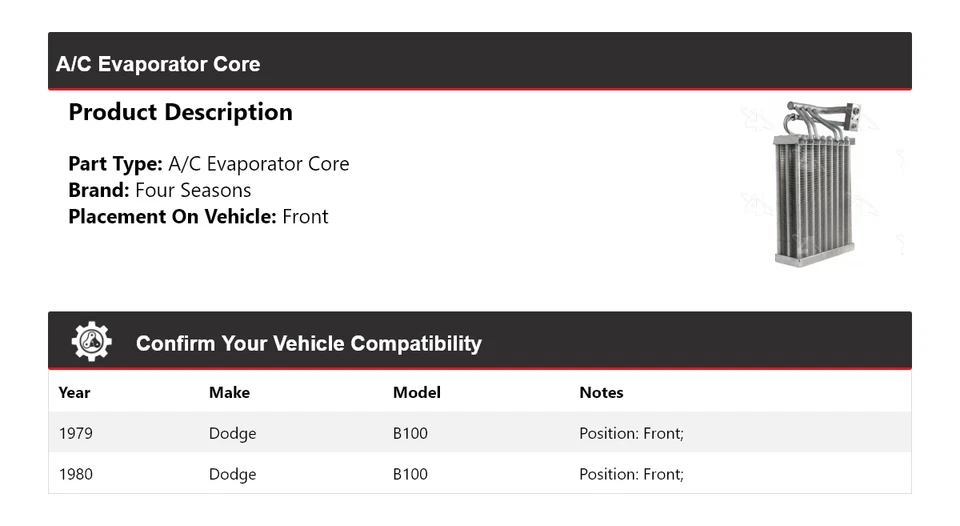960x526 pixels.
Task: Click Position: Front note in 1979 row
Action: [631, 433]
